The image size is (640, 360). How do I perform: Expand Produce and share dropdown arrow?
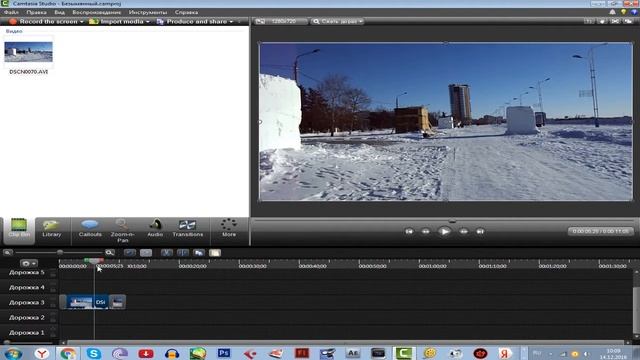pyautogui.click(x=231, y=22)
